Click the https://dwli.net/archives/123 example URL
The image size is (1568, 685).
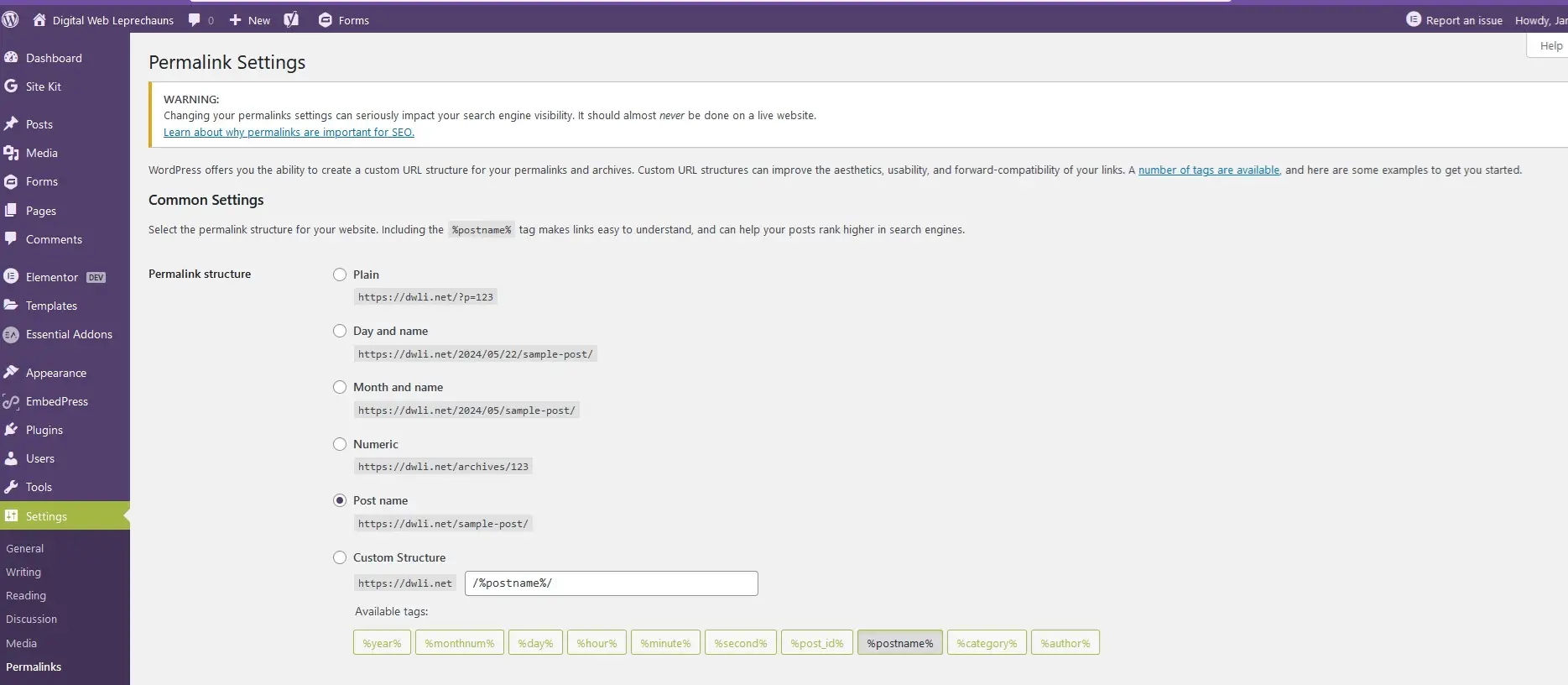[443, 467]
